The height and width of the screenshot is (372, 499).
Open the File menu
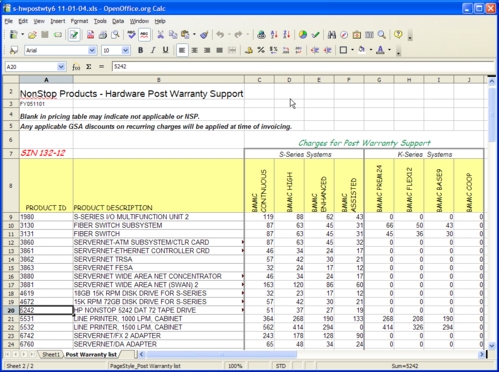[x=8, y=21]
